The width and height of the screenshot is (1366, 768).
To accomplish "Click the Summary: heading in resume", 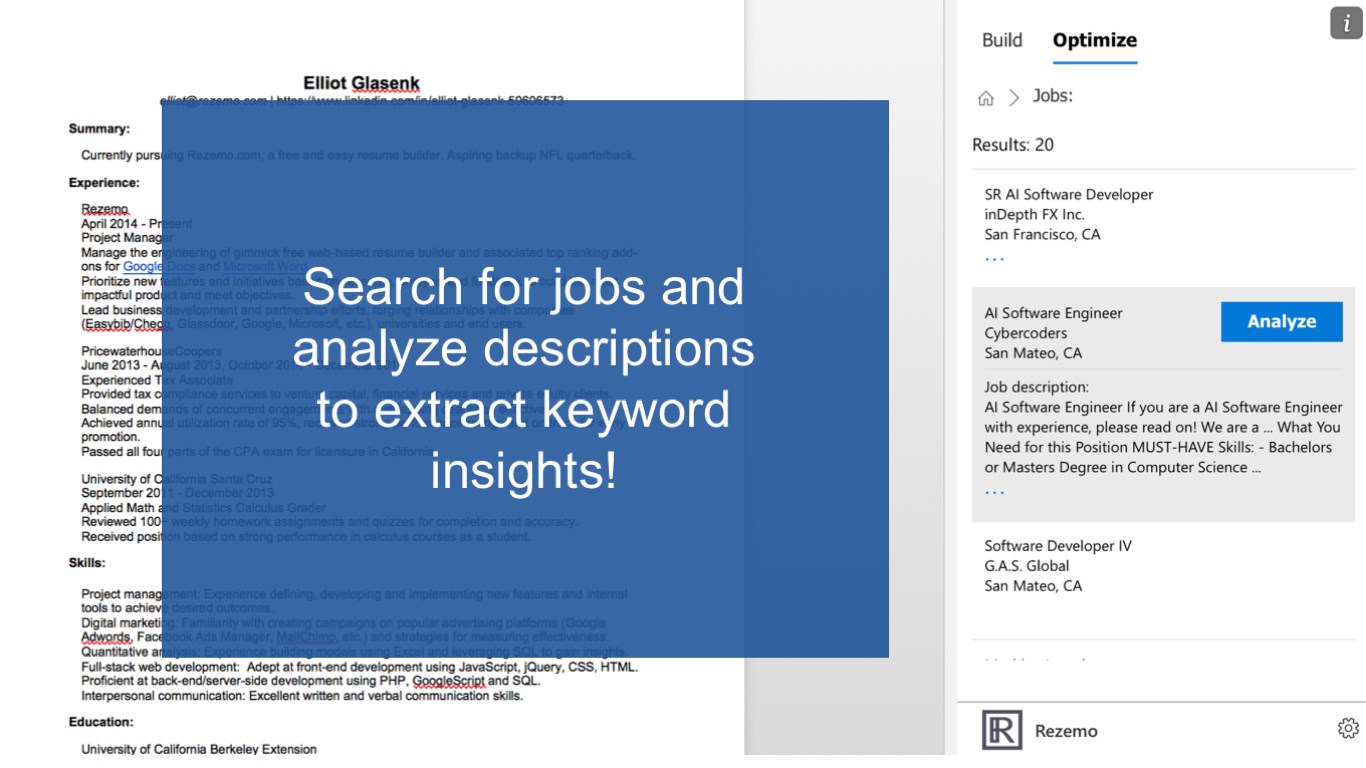I will (x=99, y=129).
